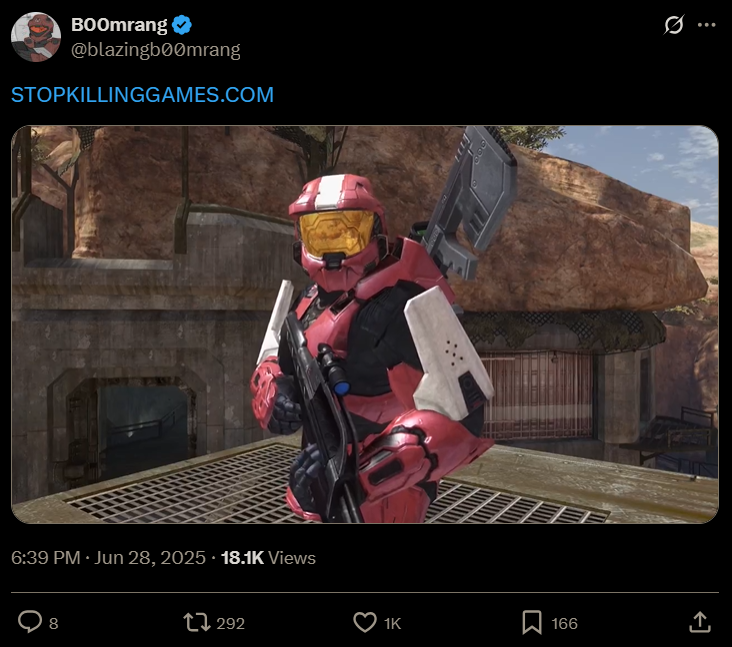Open the B00mrang display name

pos(119,25)
